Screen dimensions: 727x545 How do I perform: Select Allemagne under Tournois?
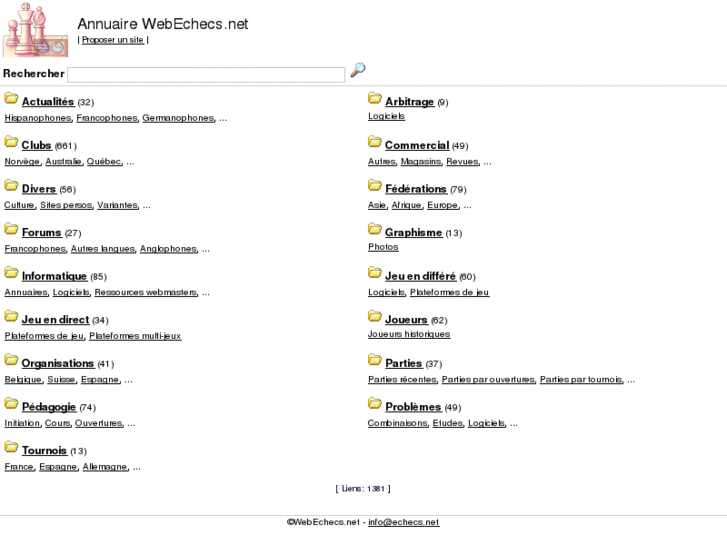point(105,467)
